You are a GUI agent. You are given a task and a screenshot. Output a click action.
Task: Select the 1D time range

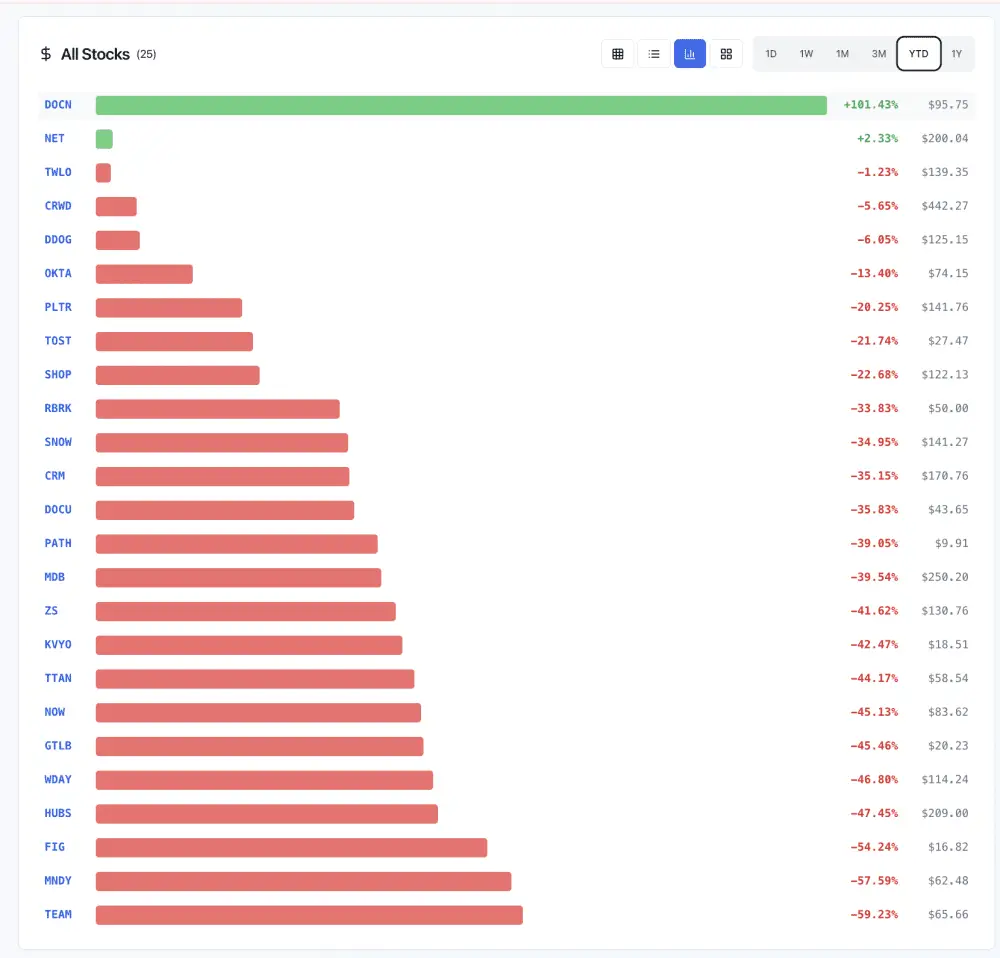point(771,54)
